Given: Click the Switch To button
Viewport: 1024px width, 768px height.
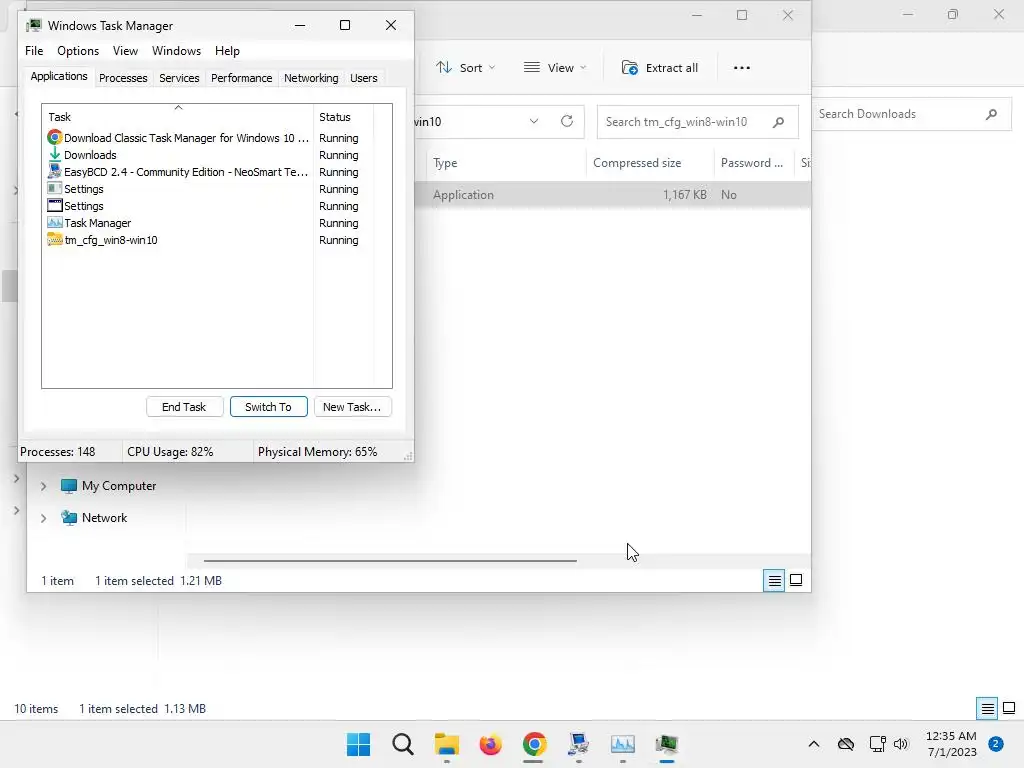Looking at the screenshot, I should click(268, 407).
